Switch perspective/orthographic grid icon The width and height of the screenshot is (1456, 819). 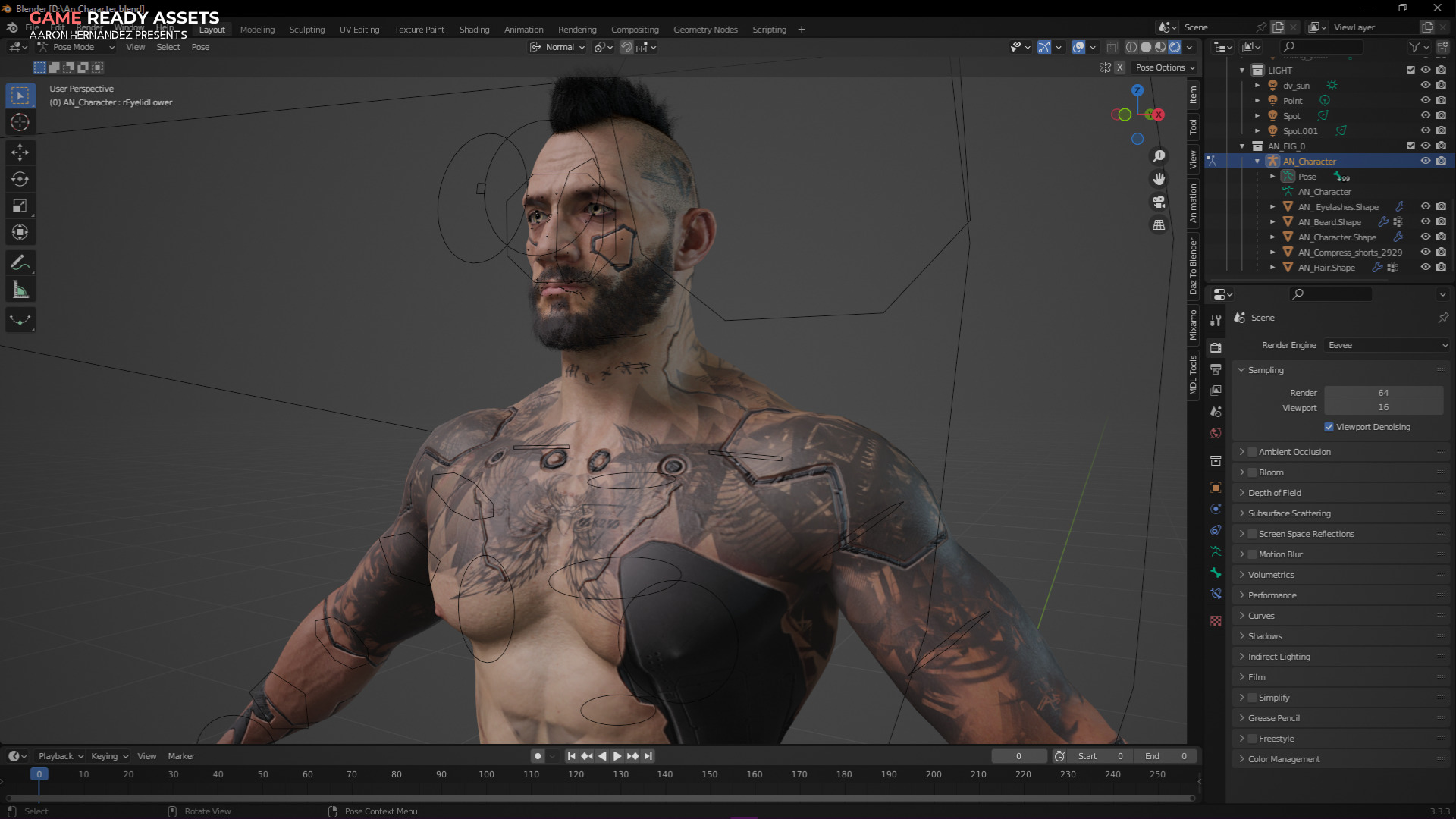tap(1159, 224)
